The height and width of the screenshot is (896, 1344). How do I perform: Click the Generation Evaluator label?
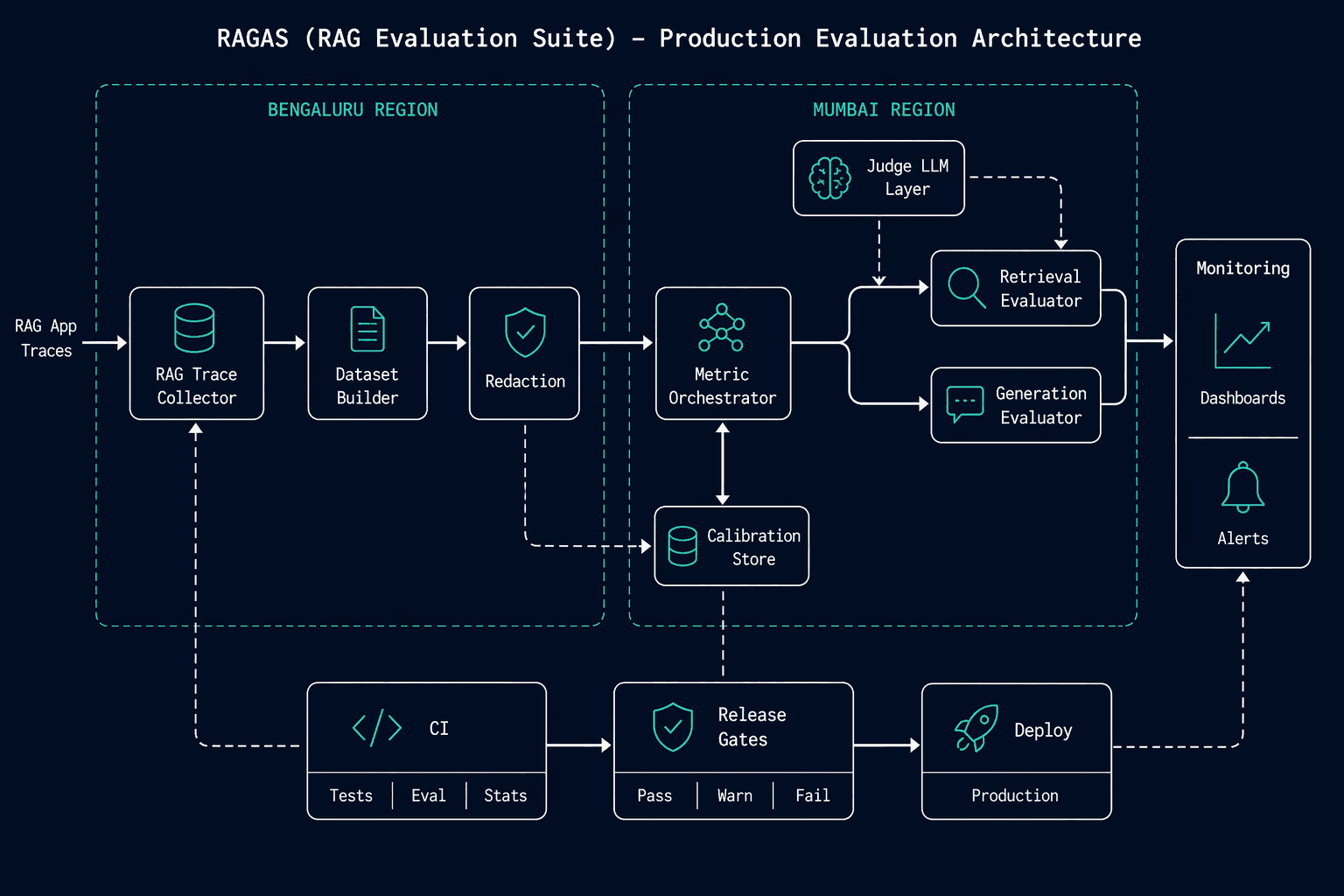click(x=1040, y=406)
